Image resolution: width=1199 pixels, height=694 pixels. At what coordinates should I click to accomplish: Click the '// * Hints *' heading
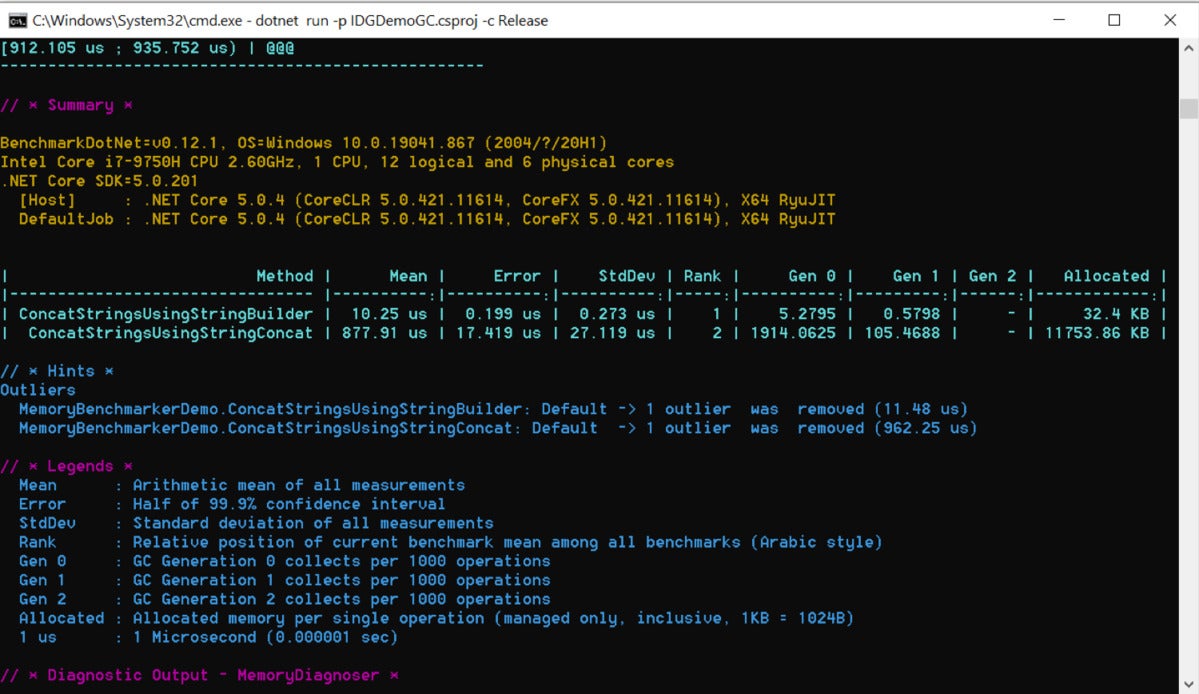[x=57, y=371]
